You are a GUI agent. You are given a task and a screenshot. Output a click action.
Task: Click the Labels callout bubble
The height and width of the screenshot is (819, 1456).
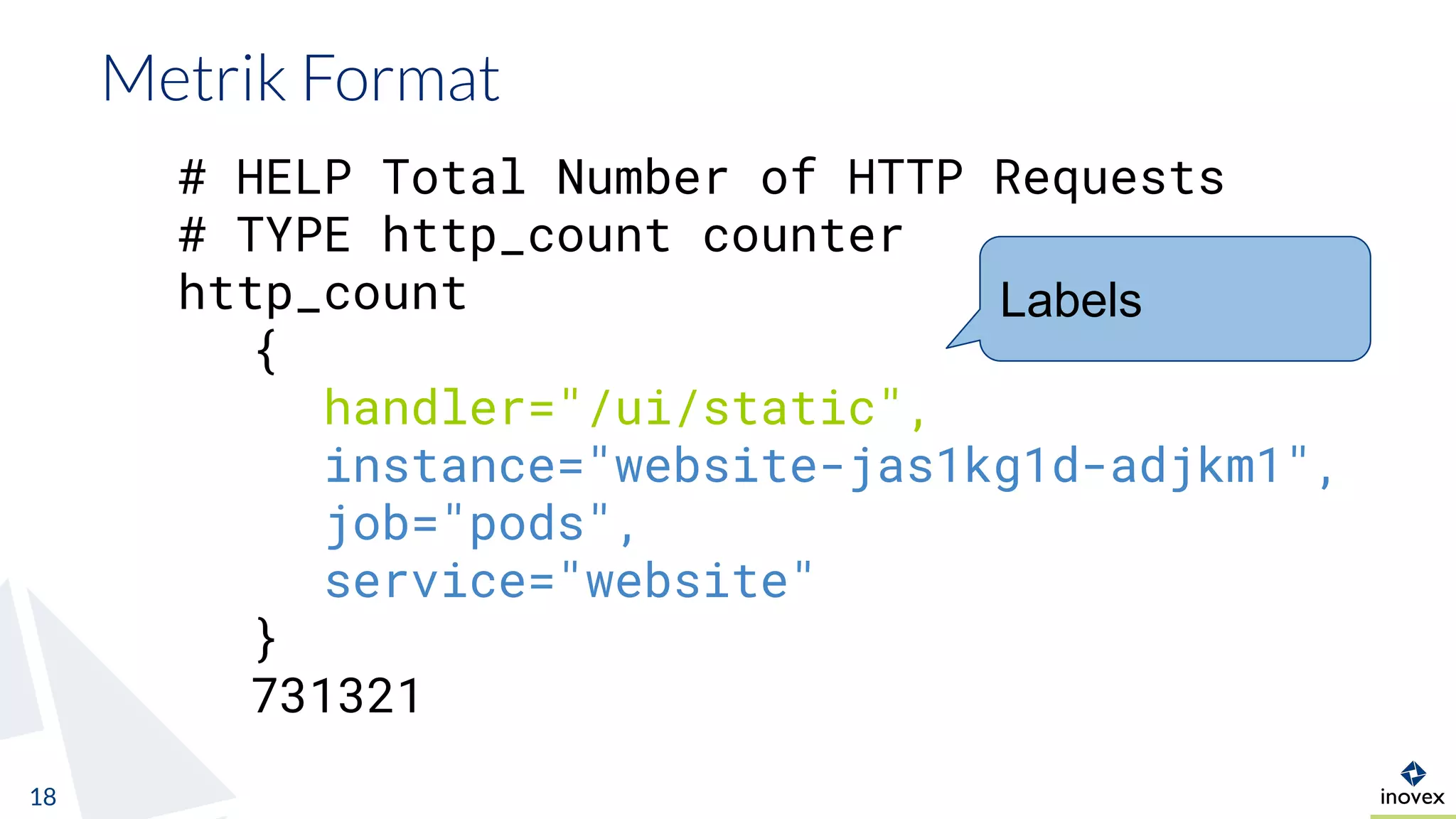click(x=1174, y=299)
